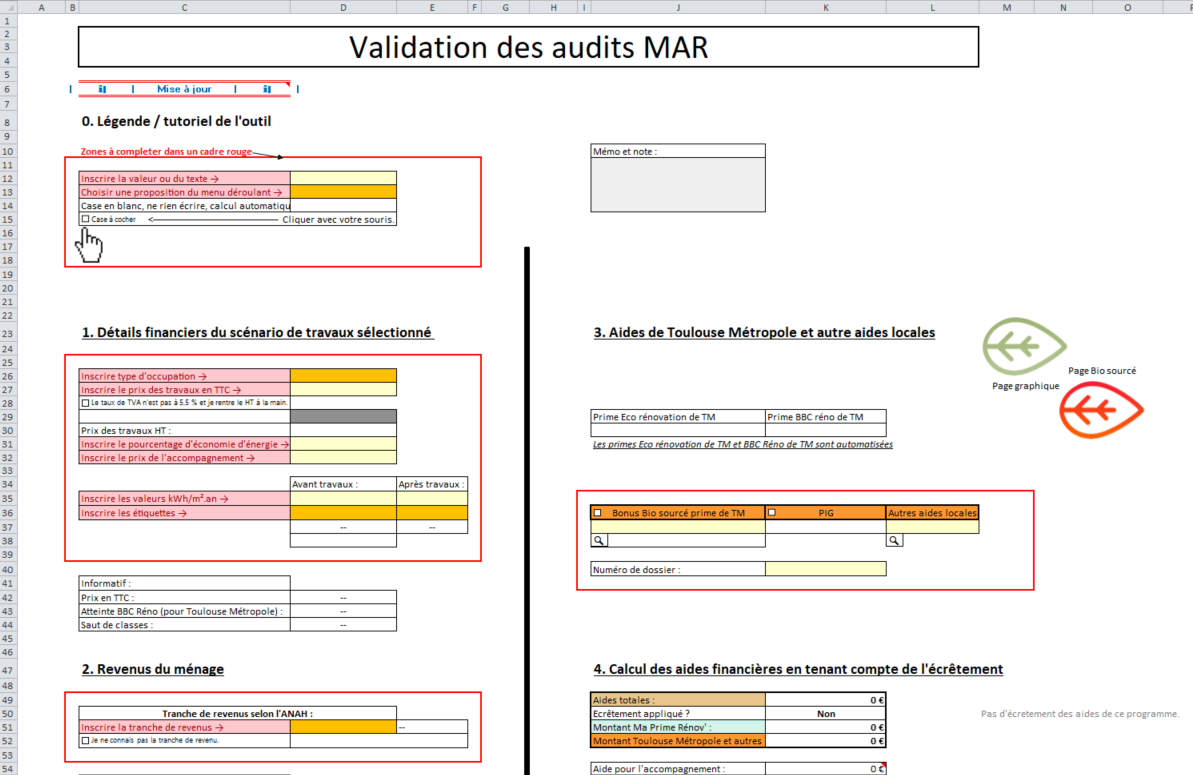The width and height of the screenshot is (1193, 775).
Task: Open the red leaf Page Bio sourcé icon
Action: [1102, 411]
